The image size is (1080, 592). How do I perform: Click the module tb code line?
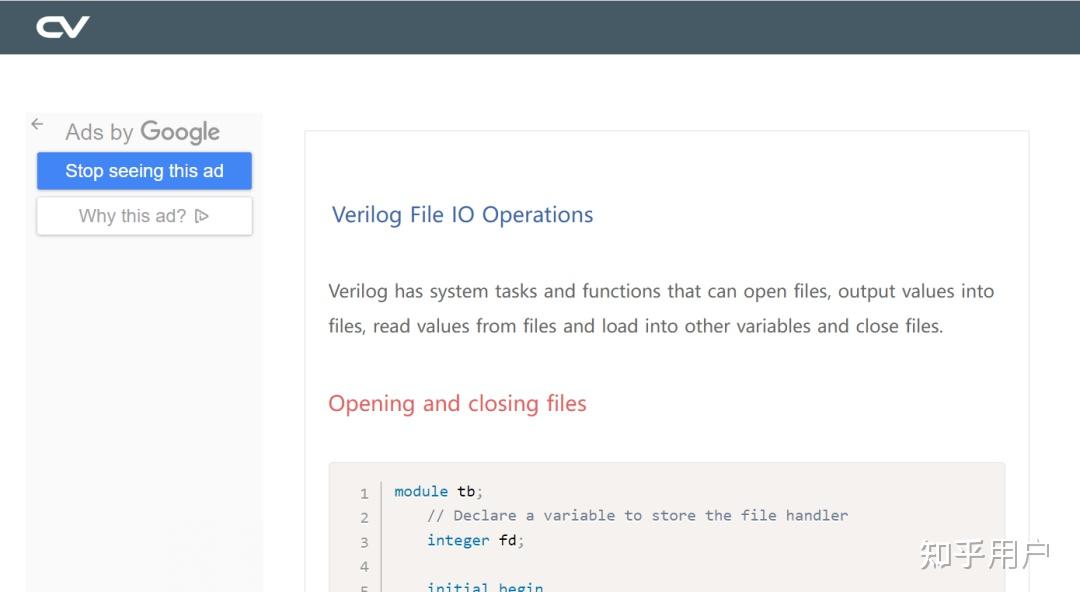(x=439, y=491)
